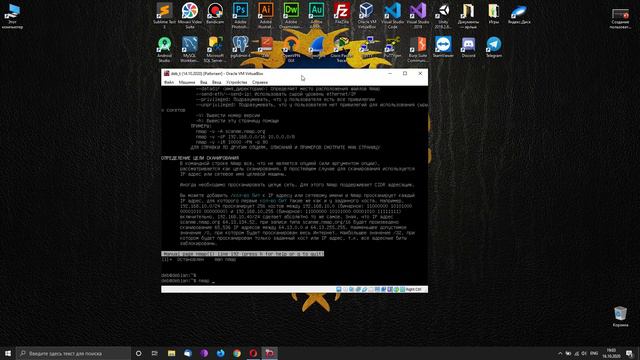Click the Cortana circle on taskbar
The width and height of the screenshot is (640, 360).
pos(138,353)
